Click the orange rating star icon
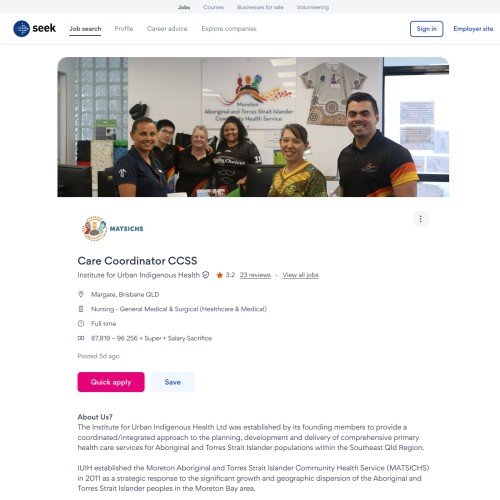 click(220, 275)
